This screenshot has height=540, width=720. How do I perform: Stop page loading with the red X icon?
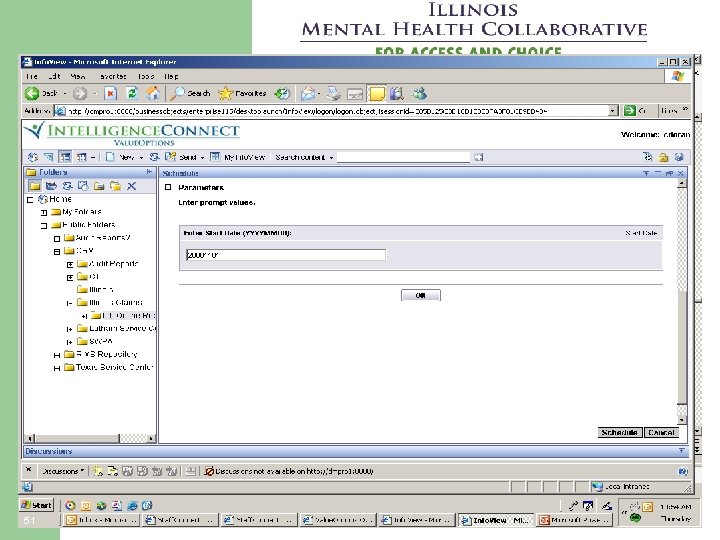[110, 94]
